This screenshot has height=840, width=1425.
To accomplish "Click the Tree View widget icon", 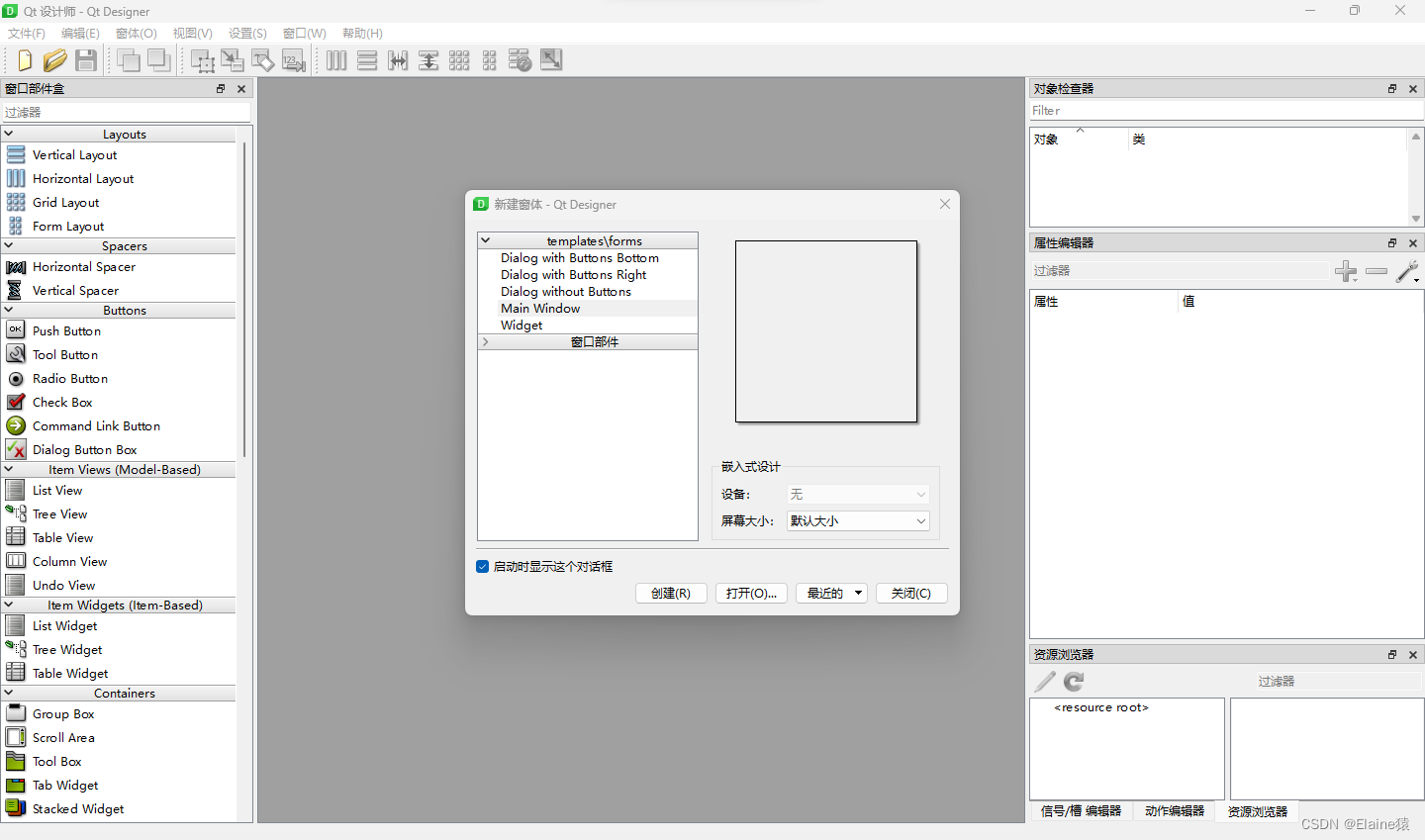I will tap(16, 513).
